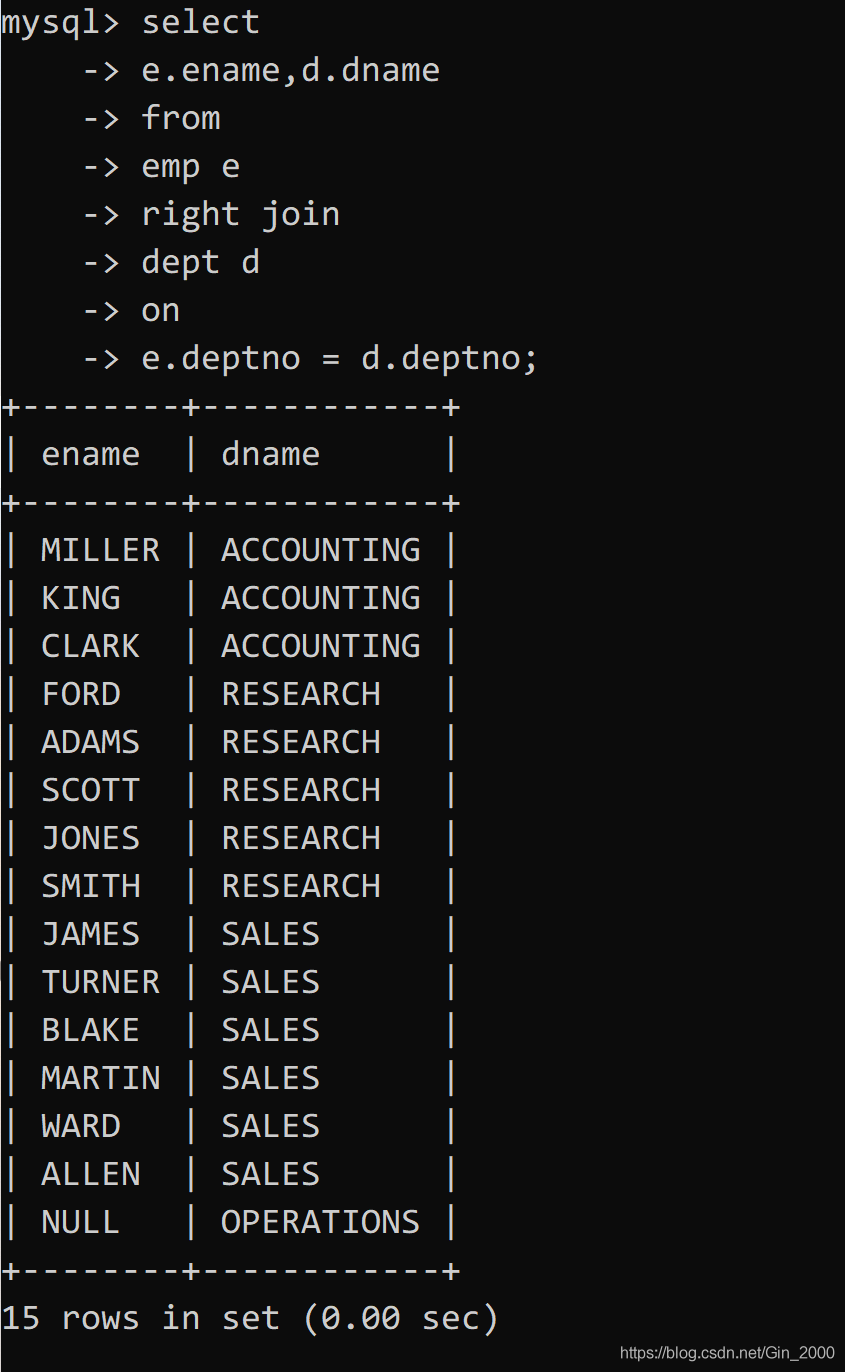Image resolution: width=845 pixels, height=1372 pixels.
Task: Click the 'right join' query line
Action: coord(240,214)
